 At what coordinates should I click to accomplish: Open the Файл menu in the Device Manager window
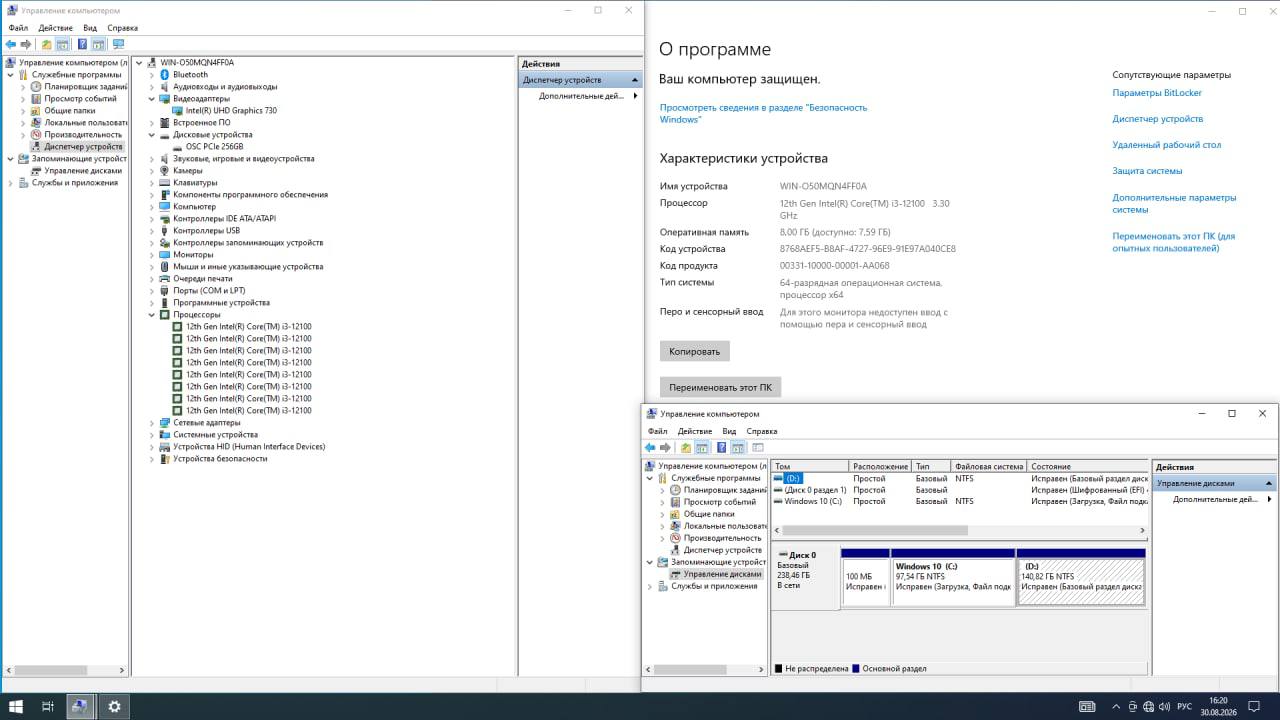pyautogui.click(x=18, y=28)
